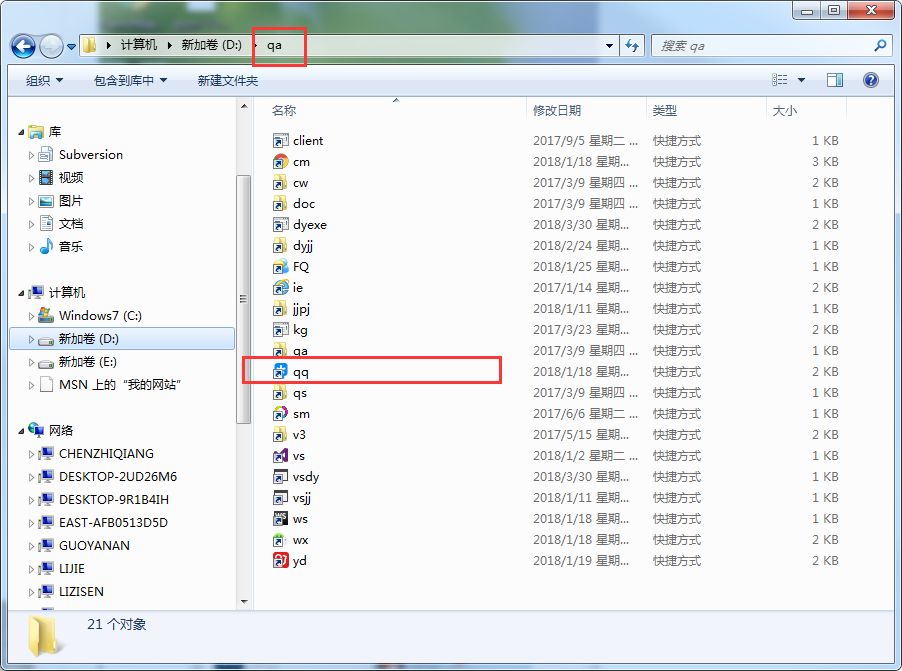902x671 pixels.
Task: Select the ie Internet Explorer shortcut icon
Action: click(280, 288)
